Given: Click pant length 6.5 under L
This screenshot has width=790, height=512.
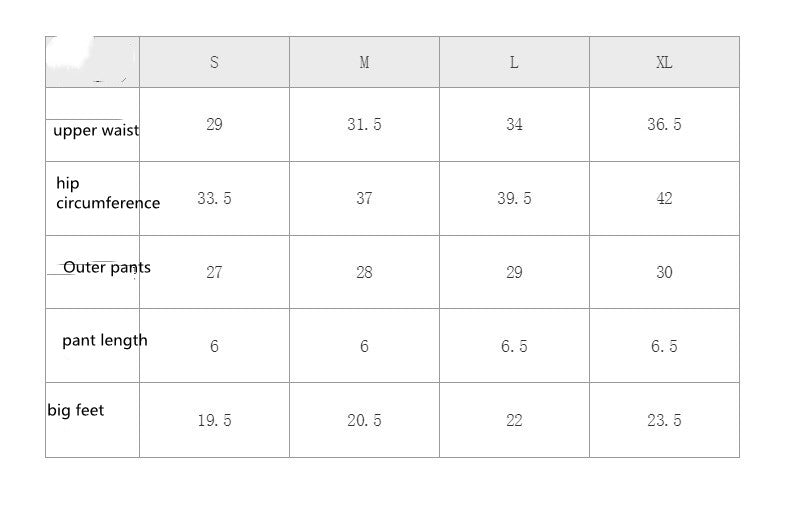Looking at the screenshot, I should [x=514, y=346].
